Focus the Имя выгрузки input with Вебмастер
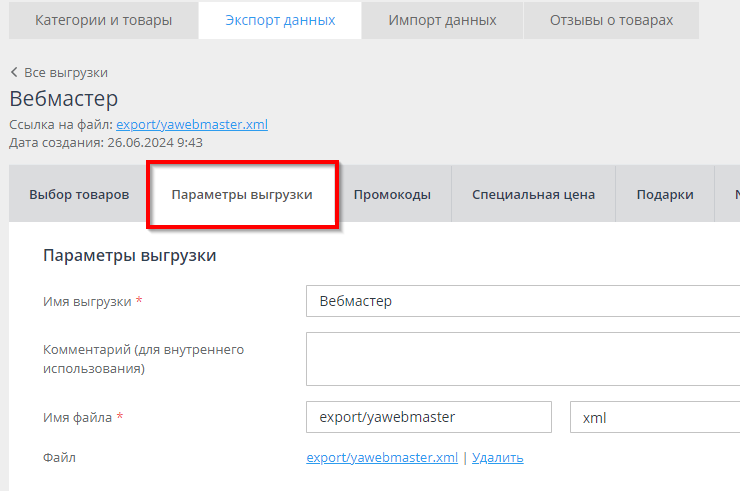740x491 pixels. pyautogui.click(x=522, y=301)
